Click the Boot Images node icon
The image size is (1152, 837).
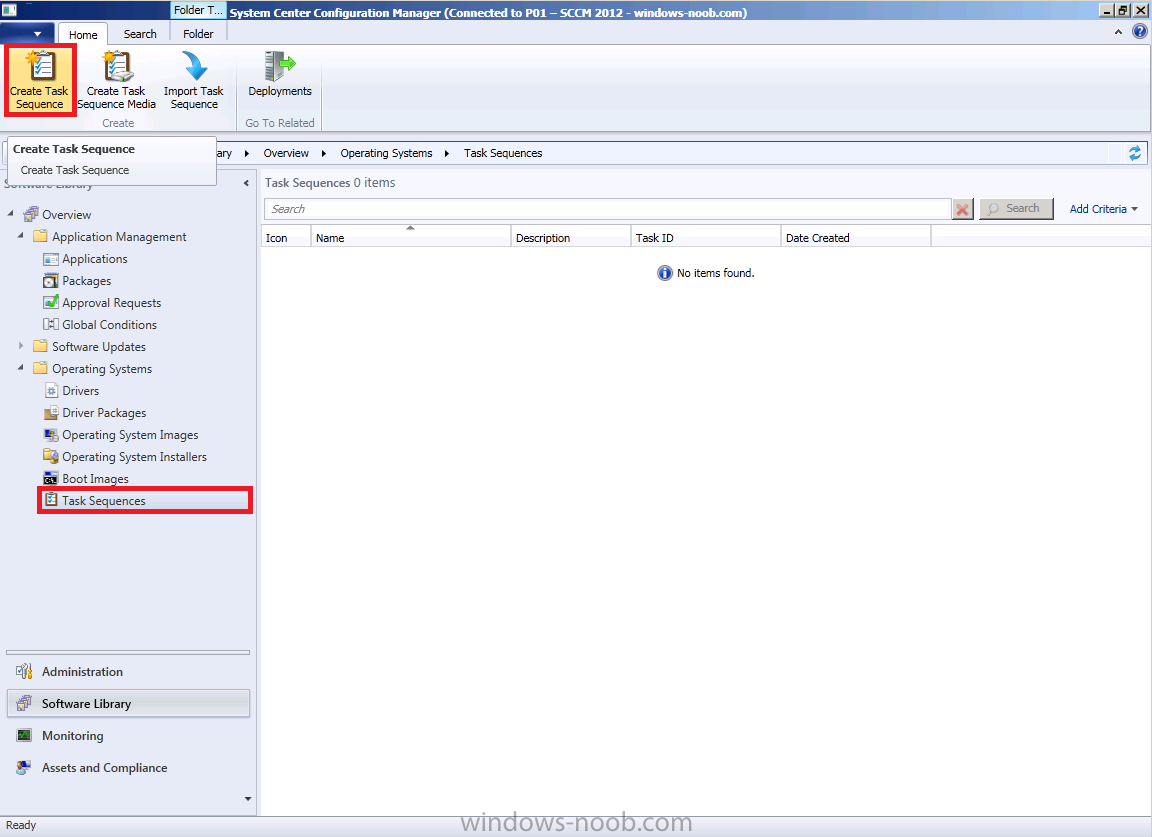coord(51,478)
